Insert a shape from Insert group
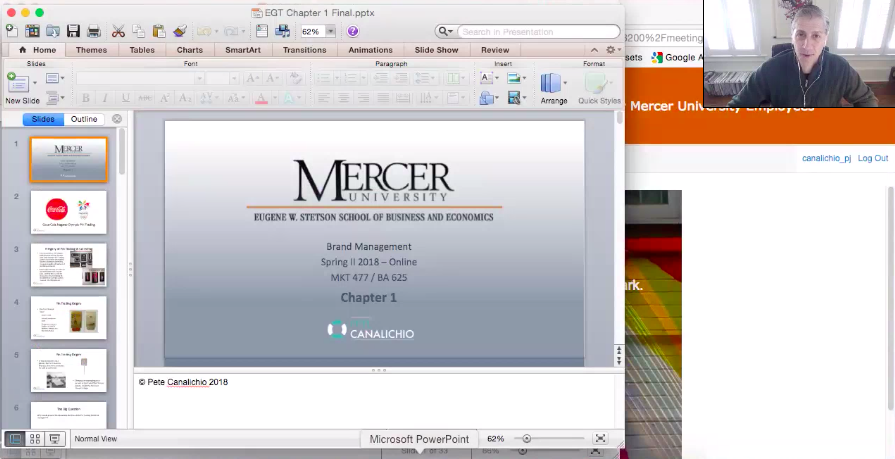This screenshot has height=459, width=895. 486,98
